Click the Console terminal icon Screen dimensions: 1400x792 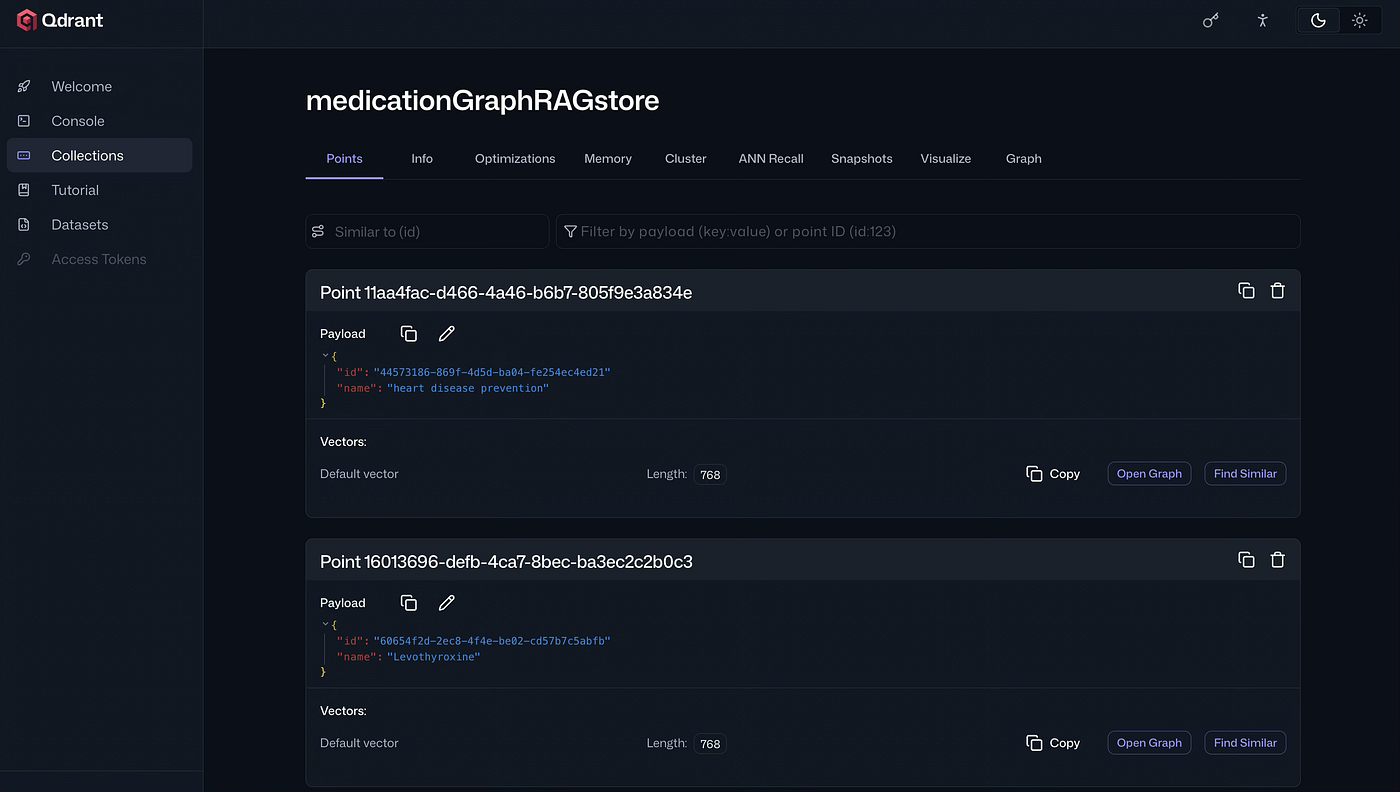(24, 121)
